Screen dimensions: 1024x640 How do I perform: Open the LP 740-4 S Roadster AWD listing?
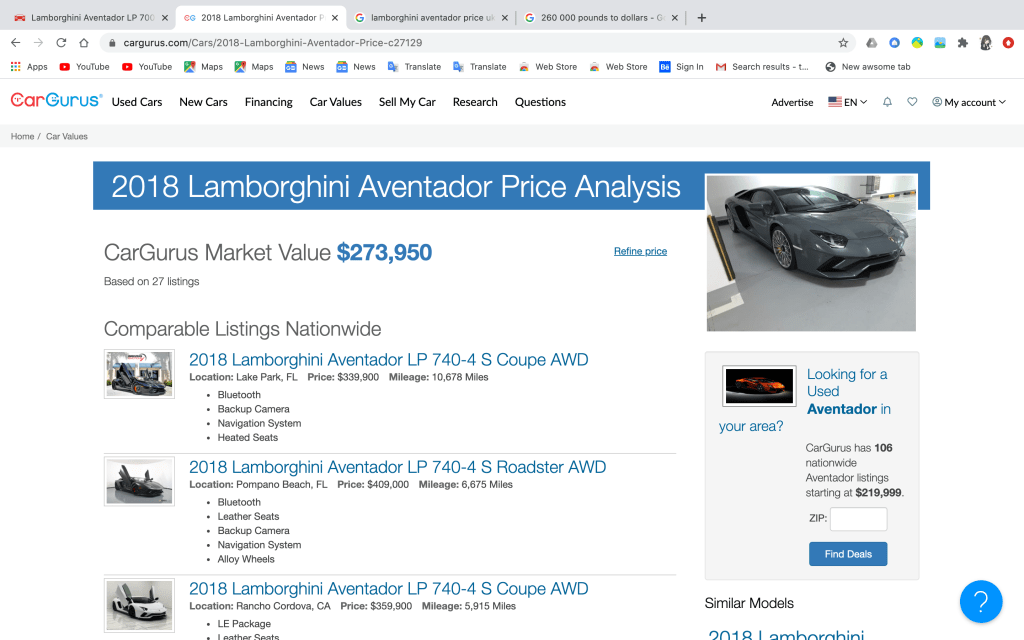pos(397,467)
